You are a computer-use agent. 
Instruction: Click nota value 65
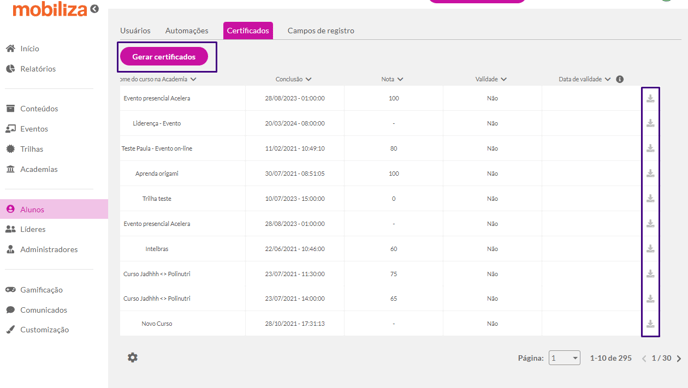(394, 299)
